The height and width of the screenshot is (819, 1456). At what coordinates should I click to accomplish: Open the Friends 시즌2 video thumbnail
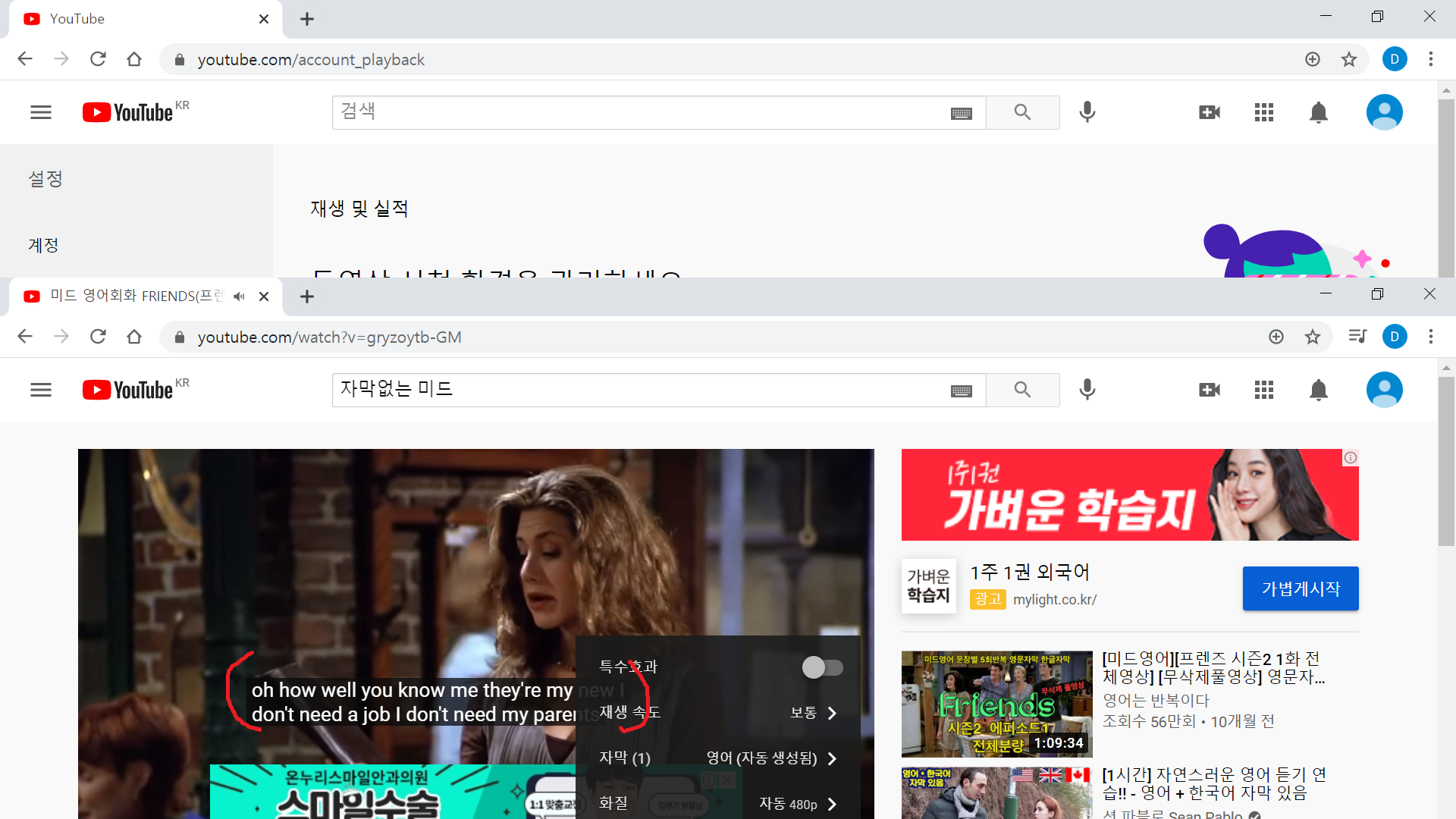[996, 704]
